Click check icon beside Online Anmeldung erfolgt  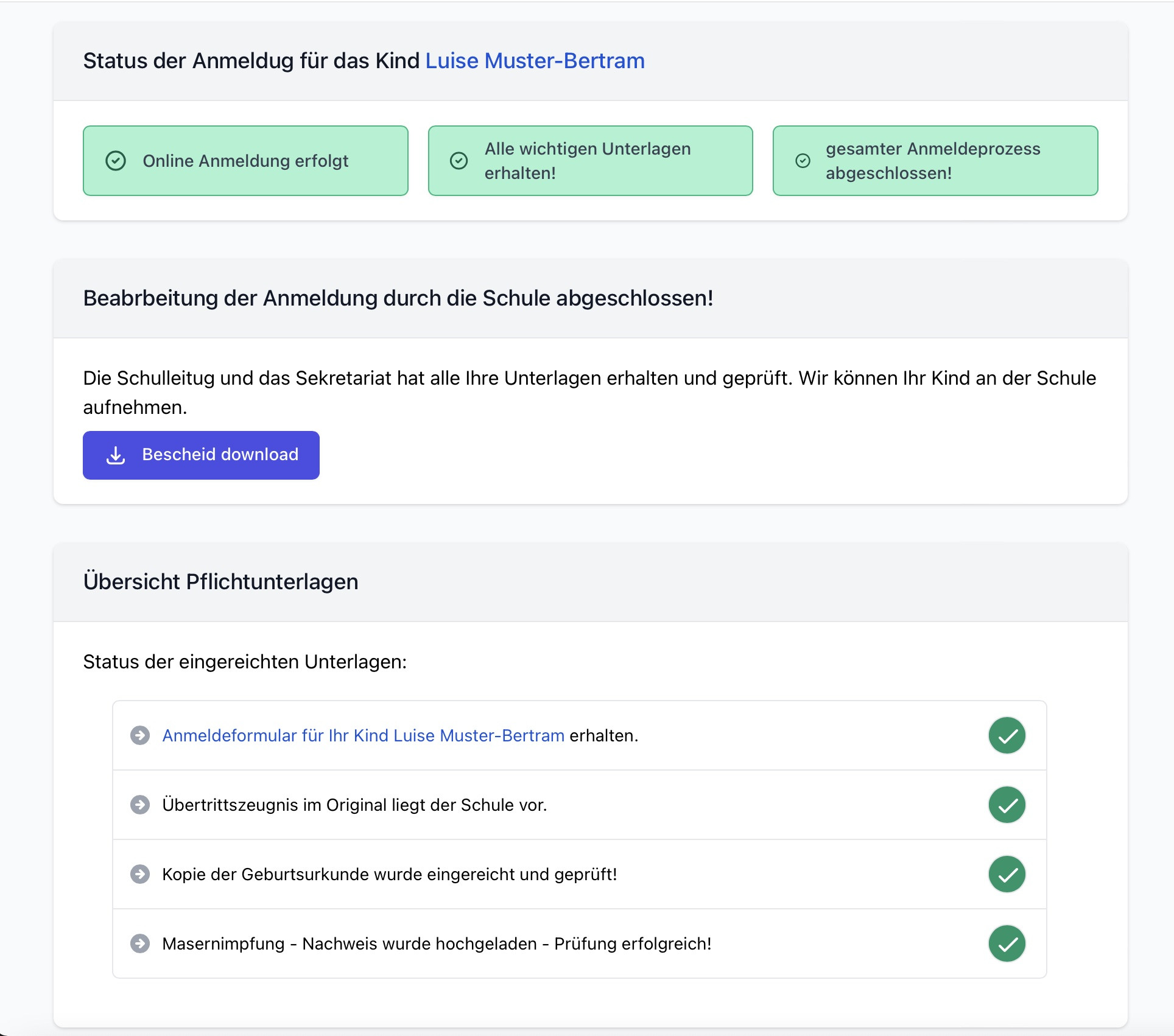[116, 161]
